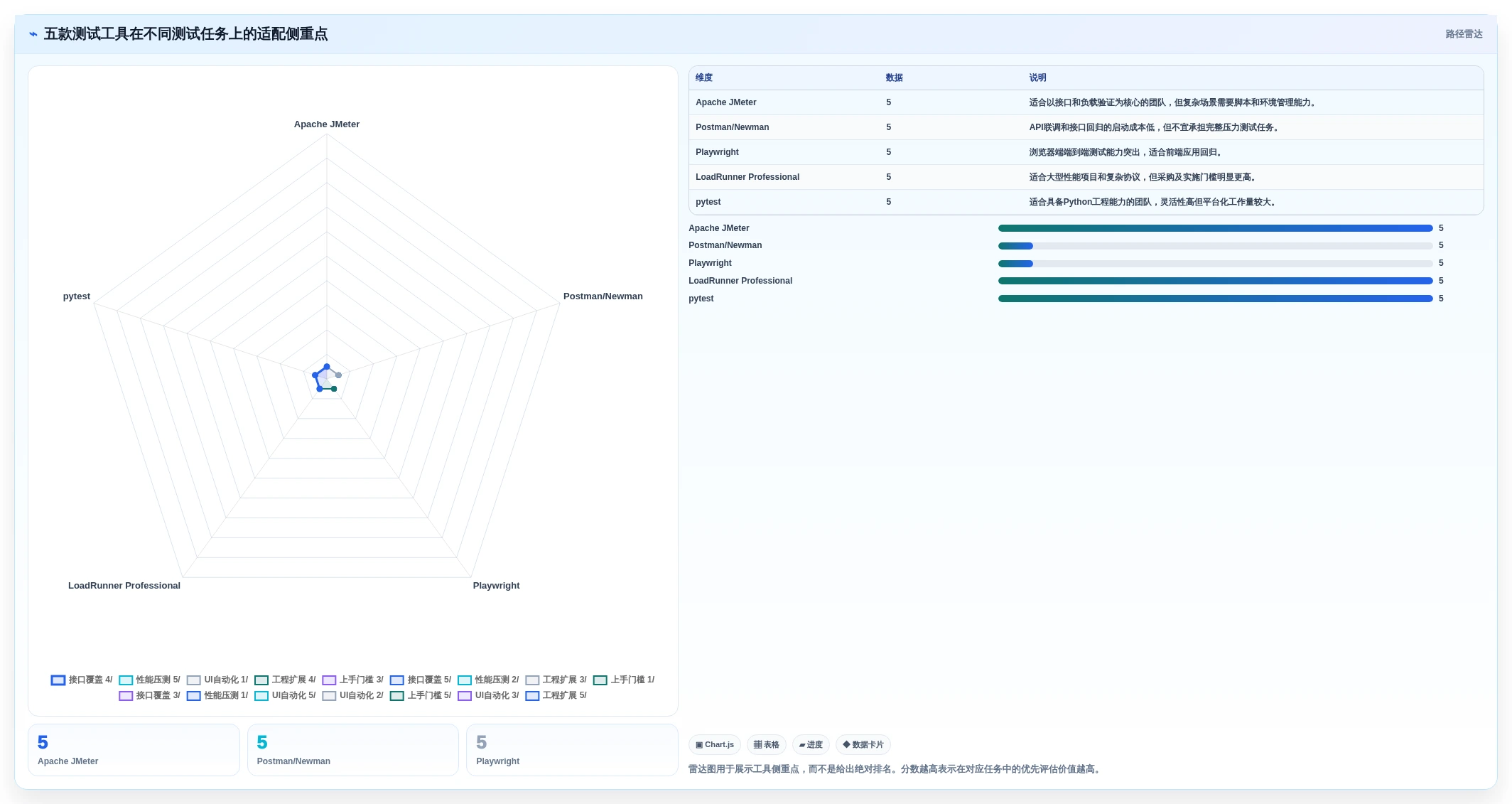Screen dimensions: 1512x804
Task: Click the description starting 适合具备Python工程能力
Action: click(x=1154, y=202)
